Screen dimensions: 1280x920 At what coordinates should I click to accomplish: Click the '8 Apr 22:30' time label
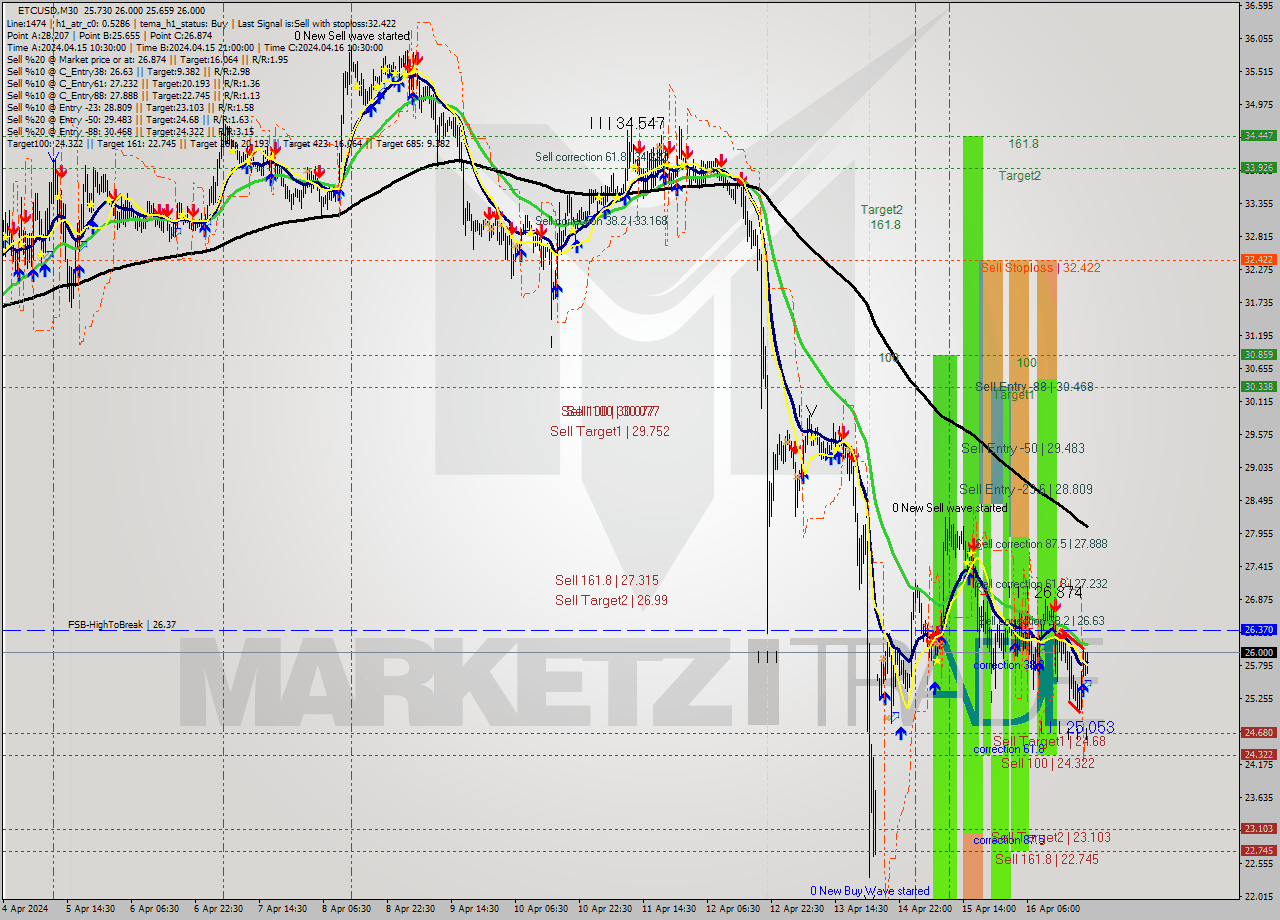tap(411, 909)
